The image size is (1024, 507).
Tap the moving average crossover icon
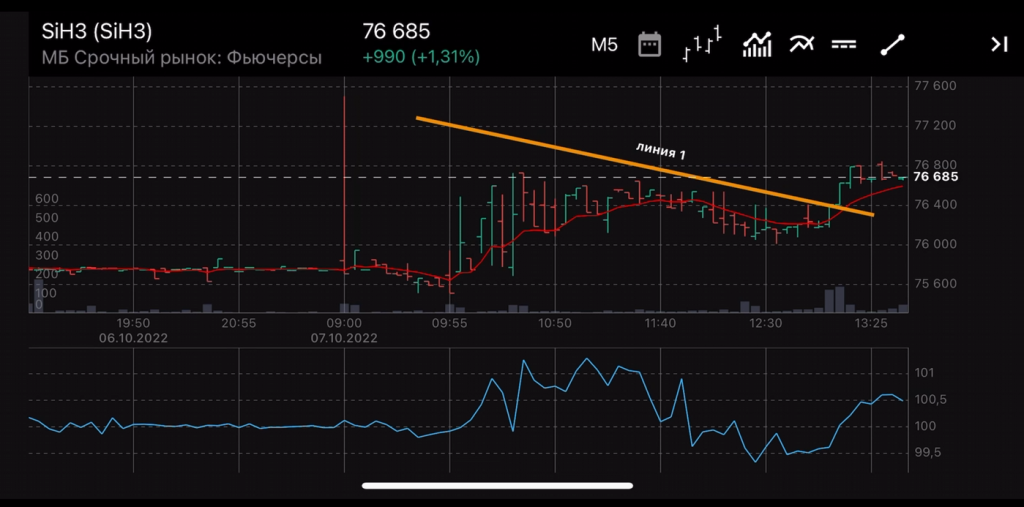[801, 44]
